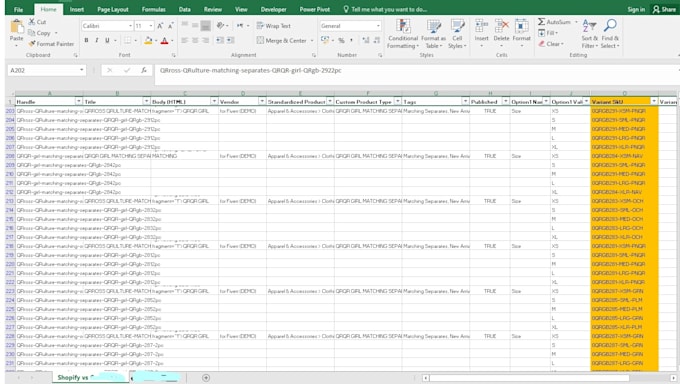
Task: Open Alignment group dialog launcher
Action: (x=314, y=56)
